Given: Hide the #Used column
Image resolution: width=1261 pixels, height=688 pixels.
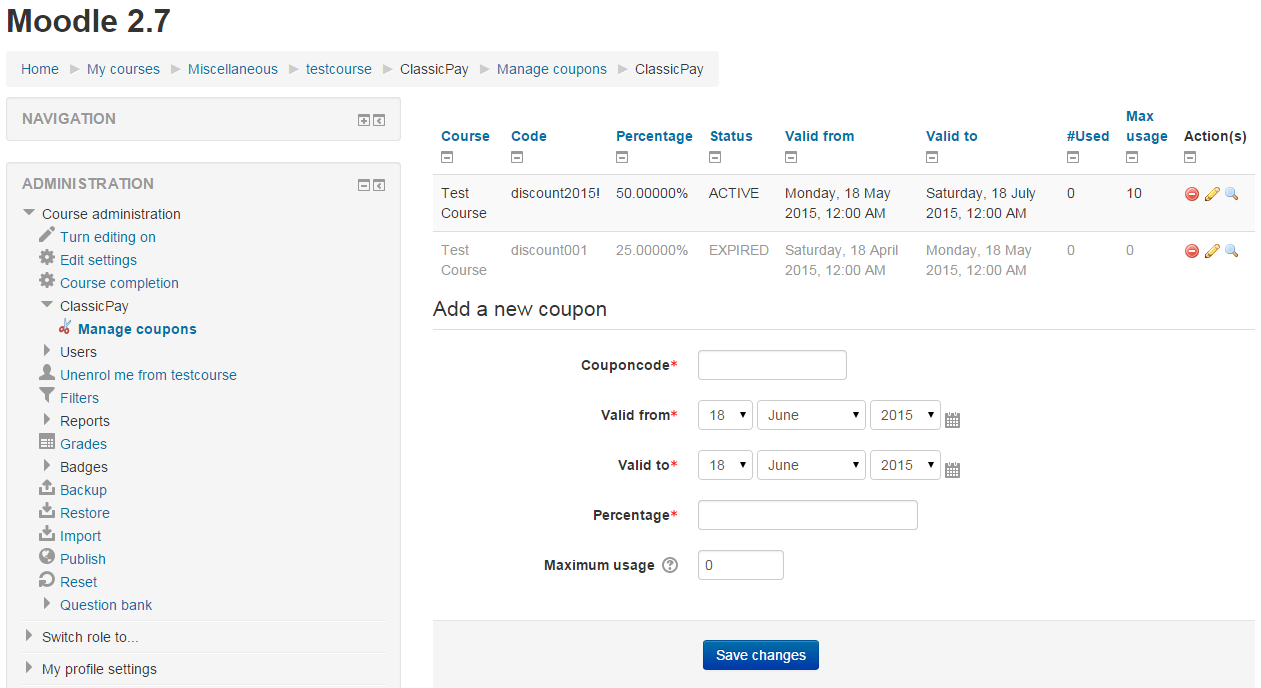Looking at the screenshot, I should click(1073, 157).
